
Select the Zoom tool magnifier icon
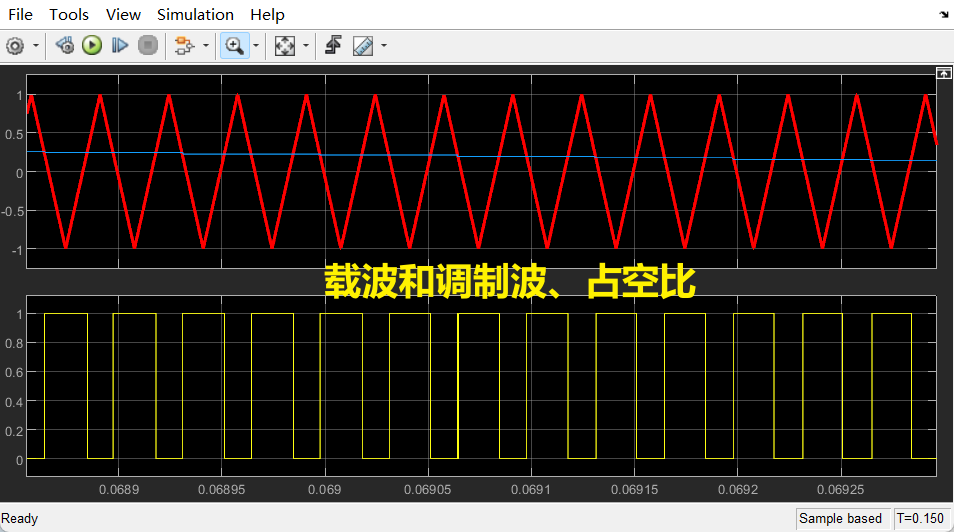234,46
